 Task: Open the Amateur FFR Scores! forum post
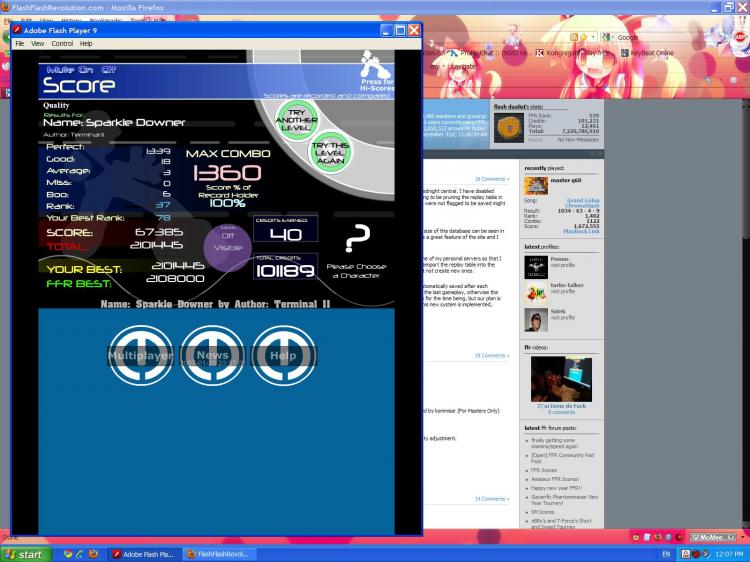pos(555,479)
